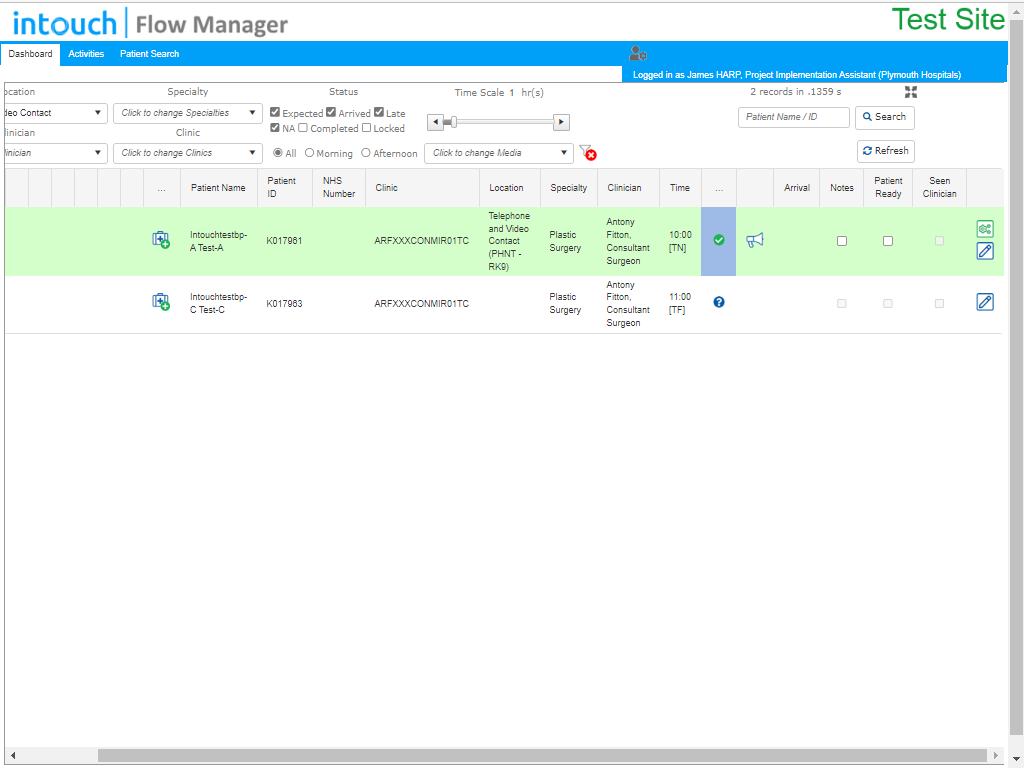Select the Afternoon radio button

[x=366, y=153]
